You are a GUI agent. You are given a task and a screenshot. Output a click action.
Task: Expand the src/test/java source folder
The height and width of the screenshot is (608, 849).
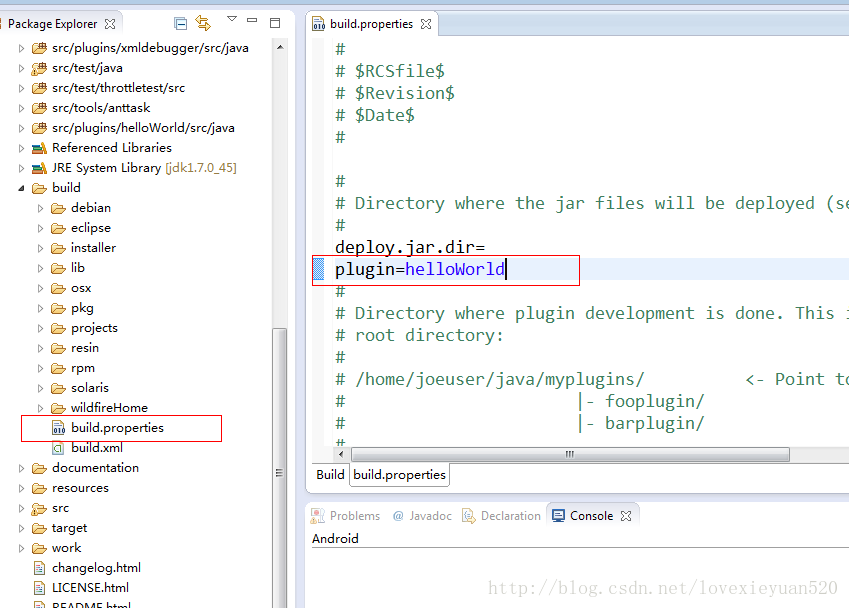[21, 68]
